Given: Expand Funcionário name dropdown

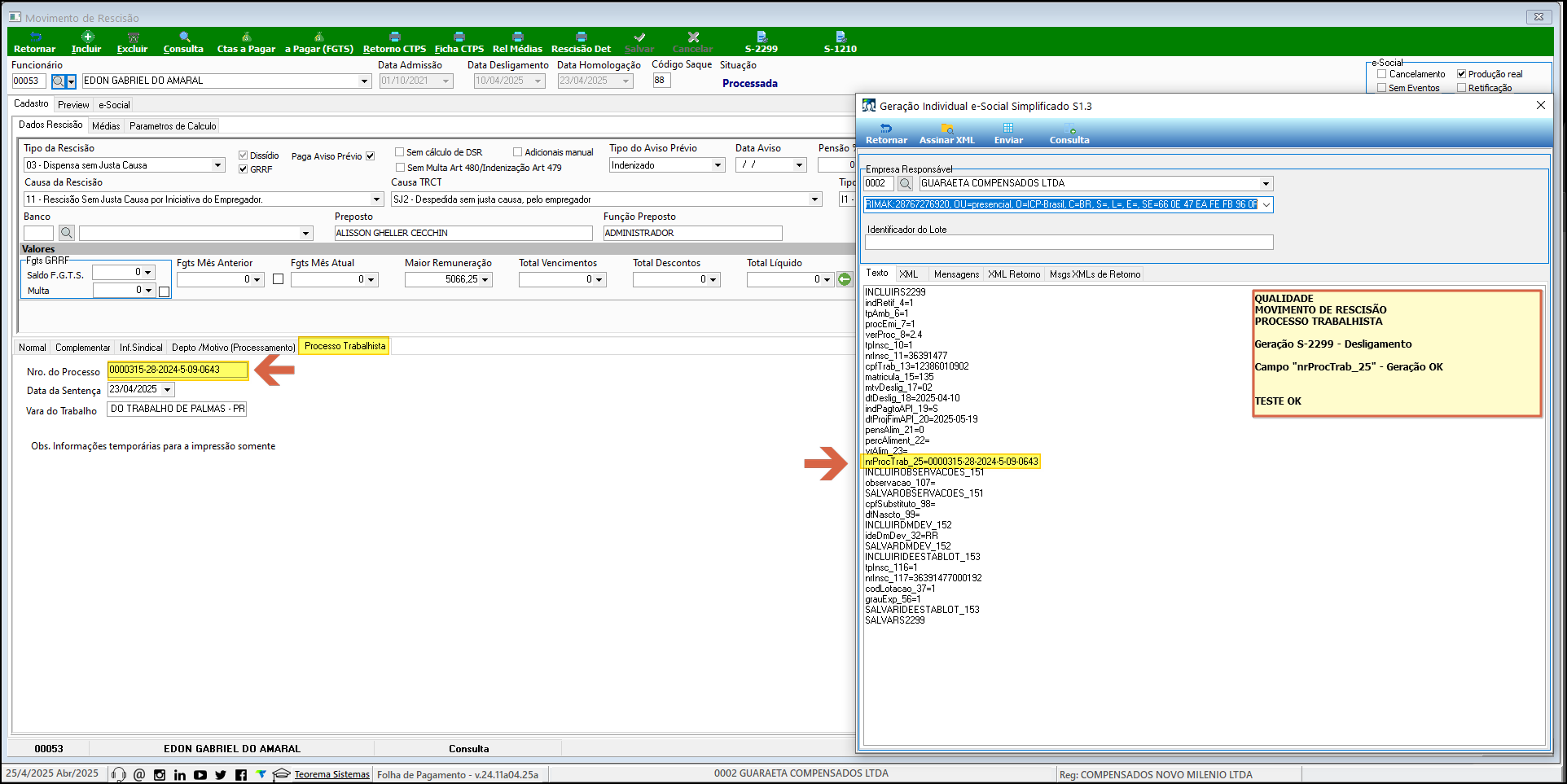Looking at the screenshot, I should coord(364,81).
